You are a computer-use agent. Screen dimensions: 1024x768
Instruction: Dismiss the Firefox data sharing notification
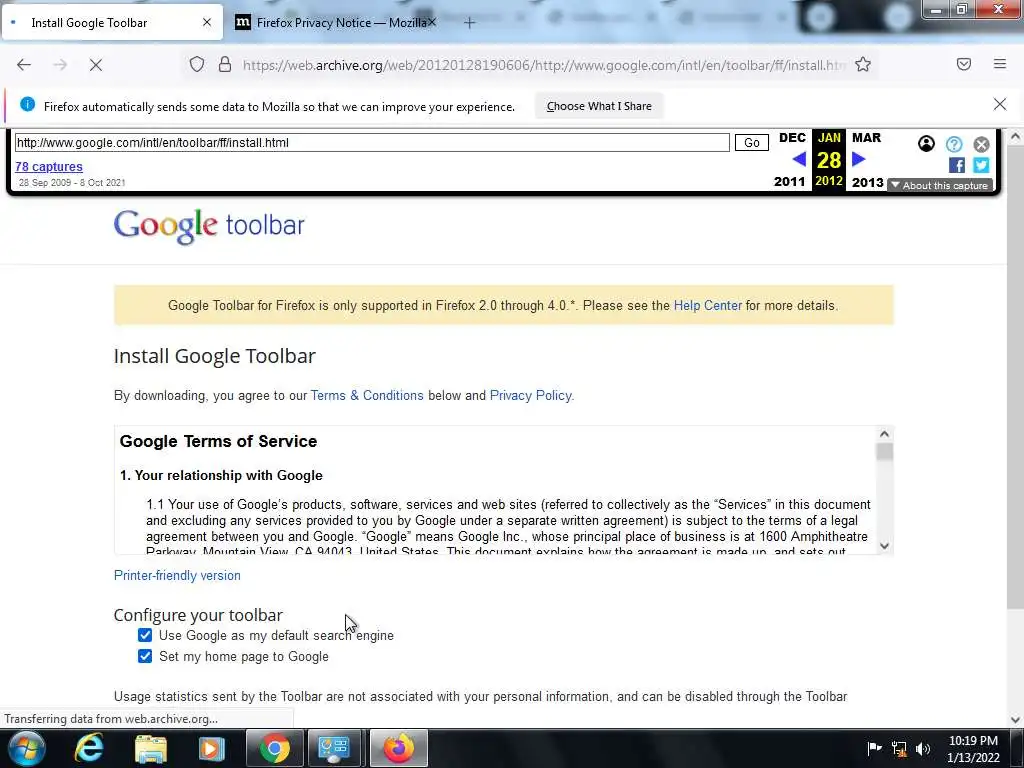click(999, 104)
